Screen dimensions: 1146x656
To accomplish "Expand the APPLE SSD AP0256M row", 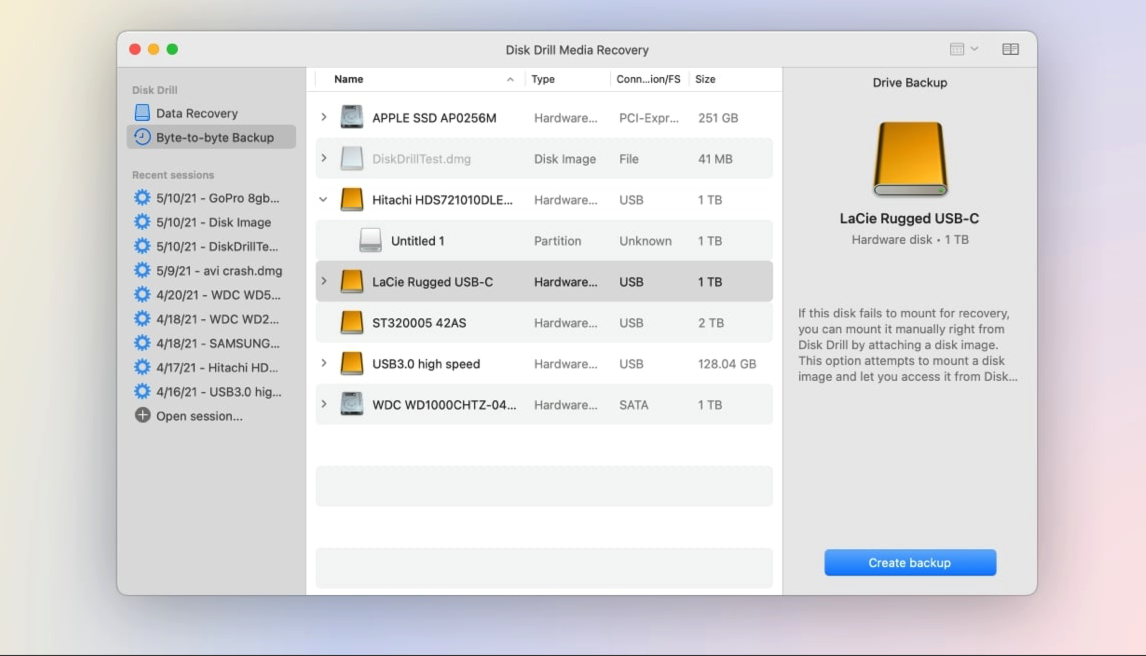I will click(x=324, y=117).
